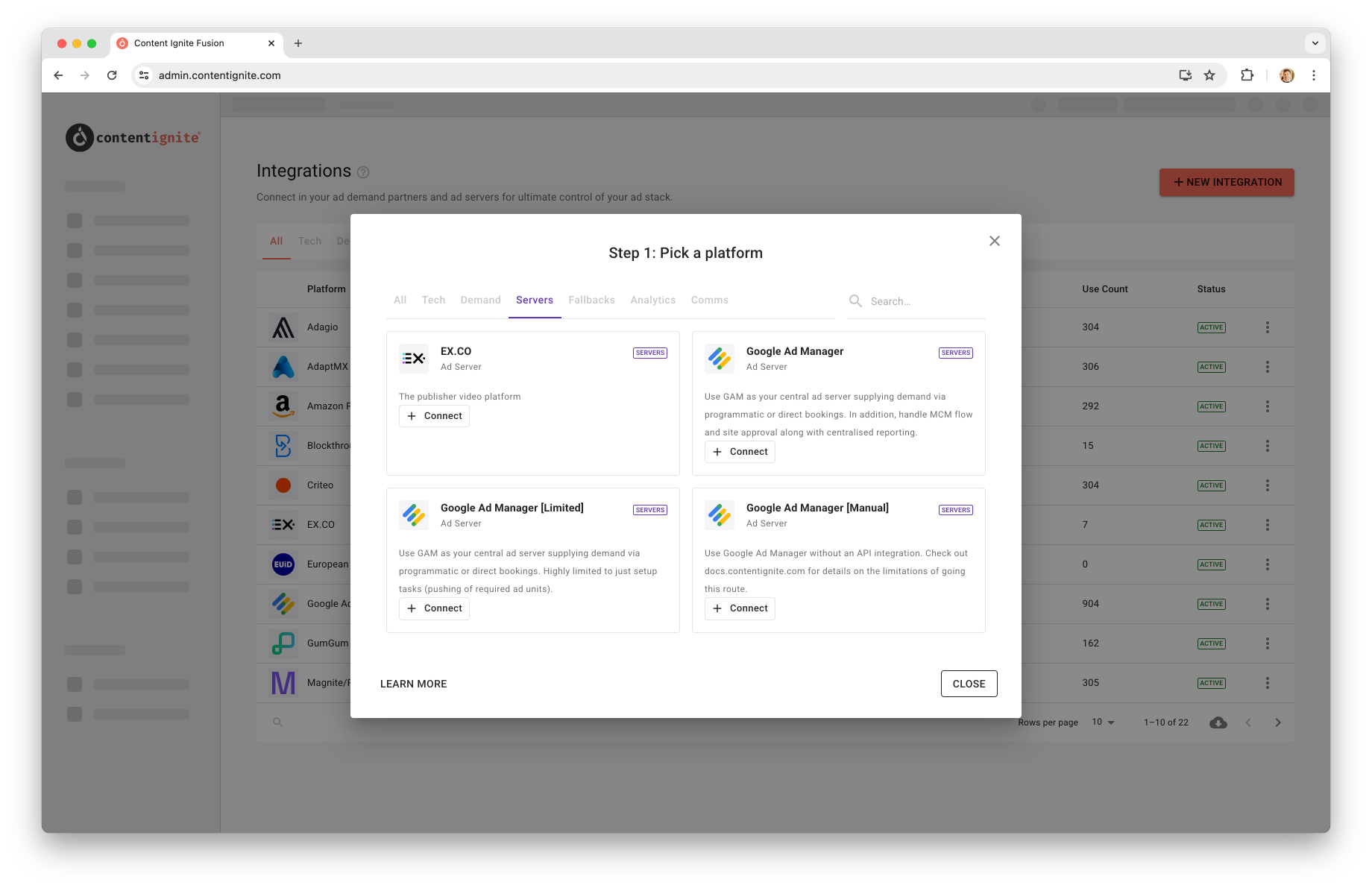Screen dimensions: 1372x888
Task: Click the Amazon platform logo
Action: coord(283,406)
